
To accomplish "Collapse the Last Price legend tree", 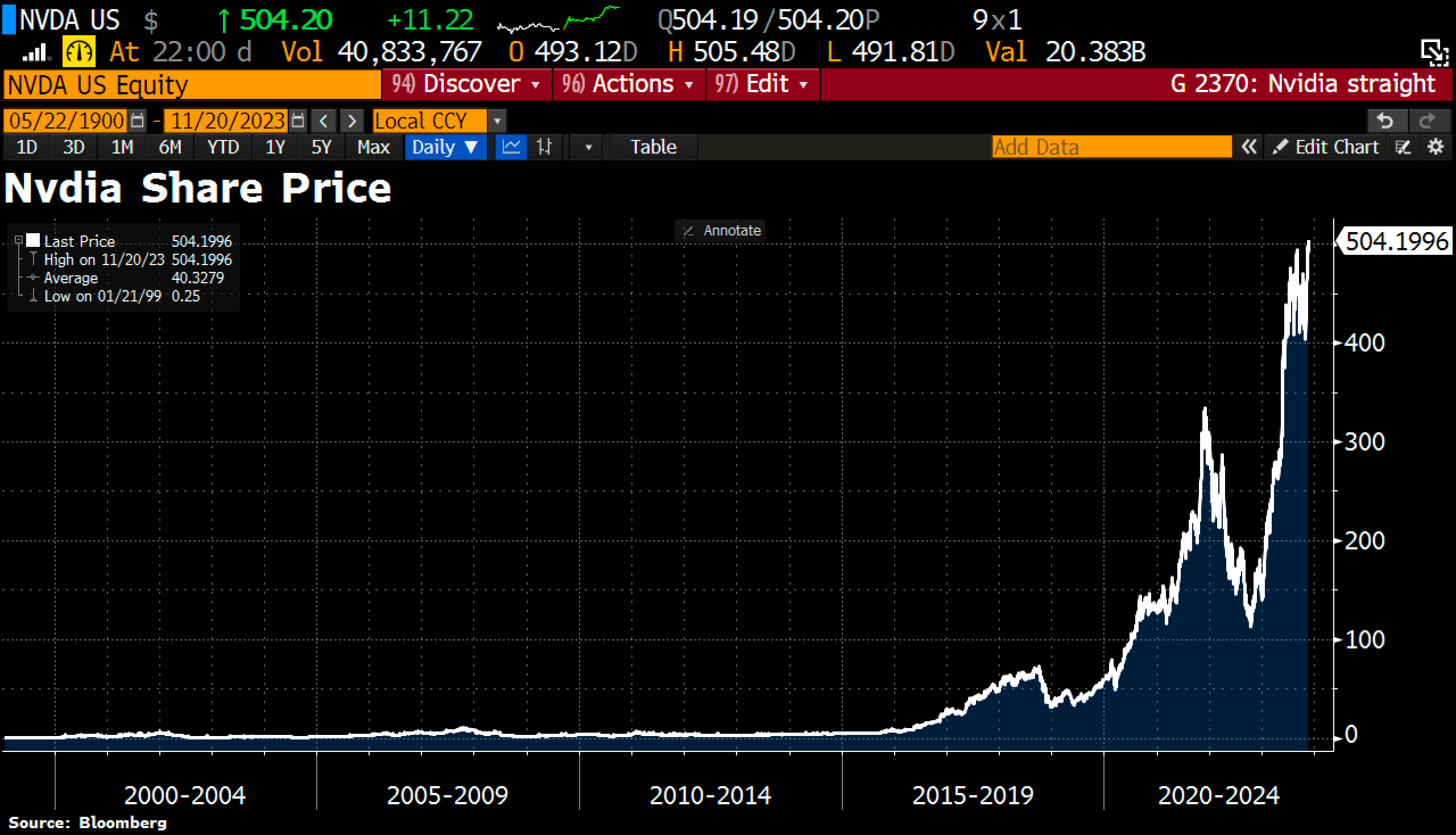I will click(18, 239).
